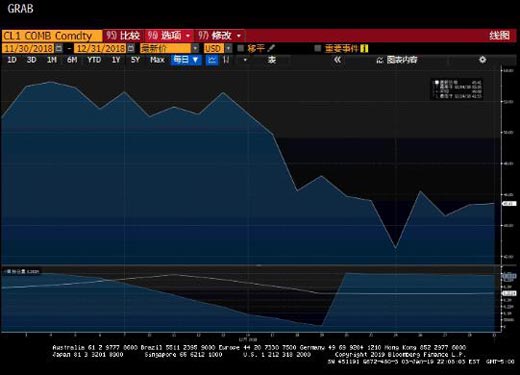Screen dimensions: 520x375
Task: Open the 选项 options menu
Action: 169,35
